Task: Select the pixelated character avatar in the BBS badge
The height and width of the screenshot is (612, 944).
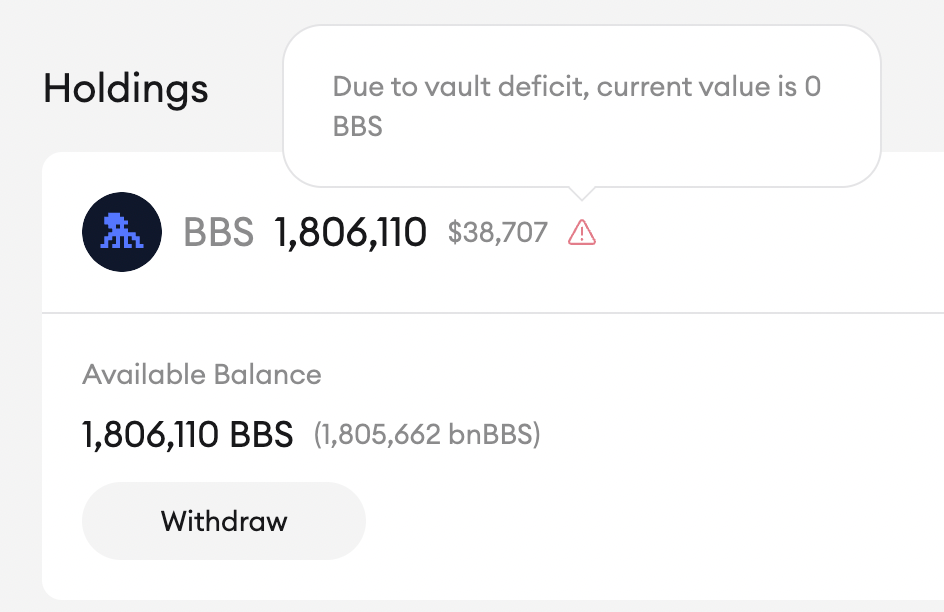Action: click(x=122, y=232)
